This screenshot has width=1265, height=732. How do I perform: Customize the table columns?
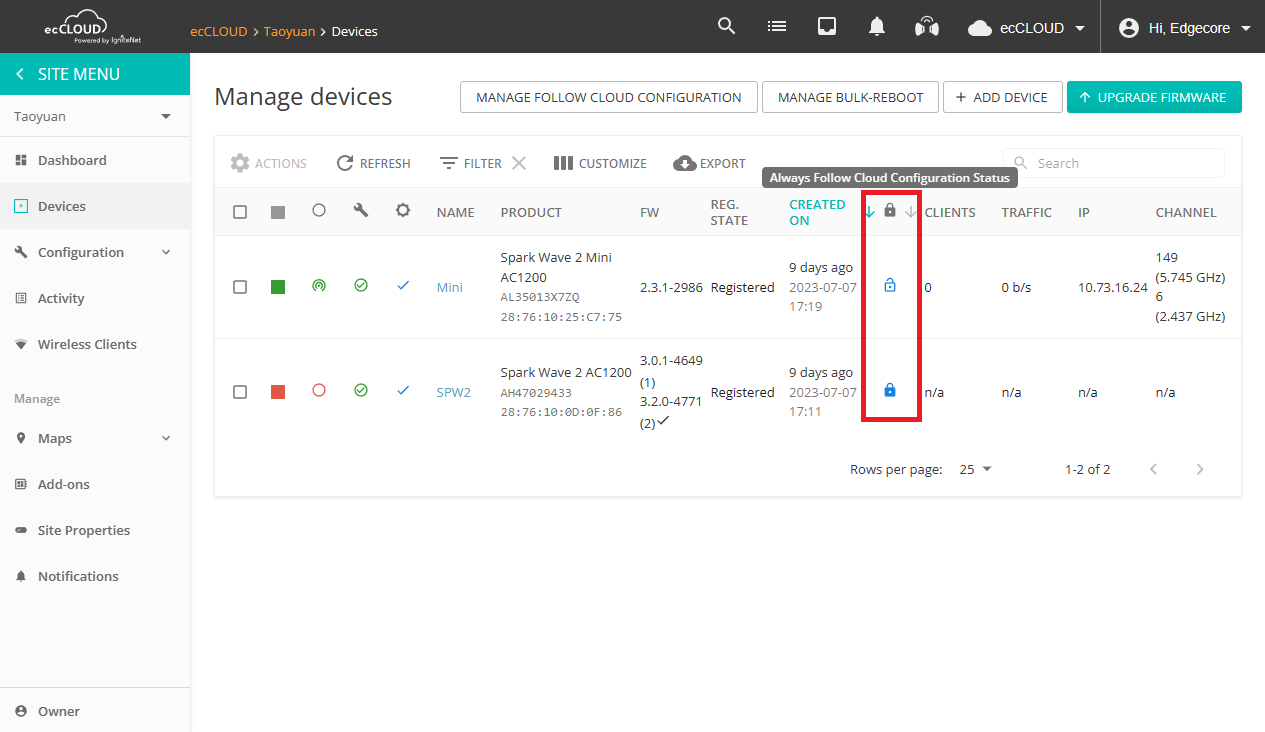pyautogui.click(x=600, y=163)
